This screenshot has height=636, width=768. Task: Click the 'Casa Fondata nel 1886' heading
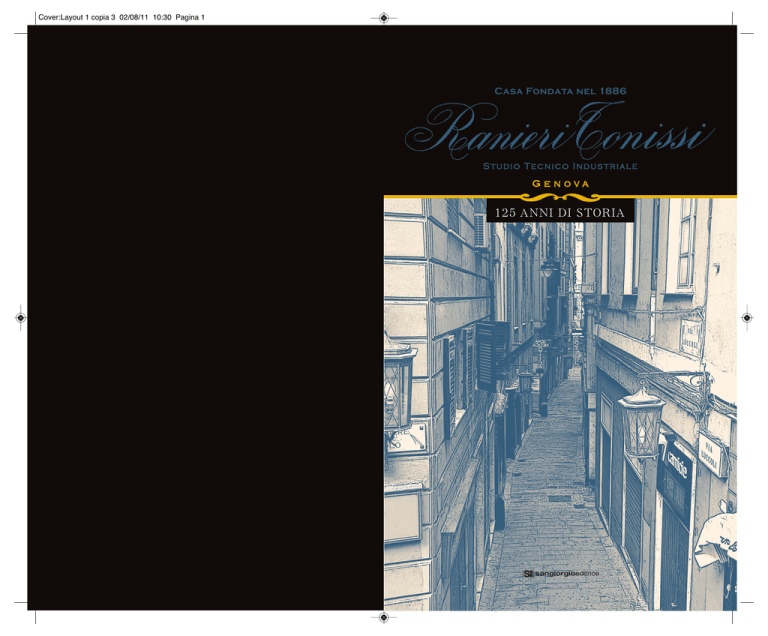(x=560, y=91)
